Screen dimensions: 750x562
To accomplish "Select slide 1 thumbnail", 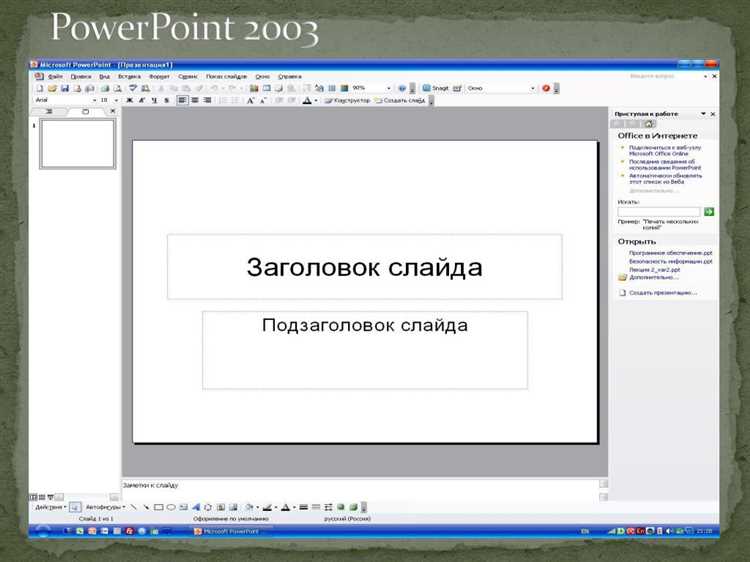I will (x=77, y=143).
